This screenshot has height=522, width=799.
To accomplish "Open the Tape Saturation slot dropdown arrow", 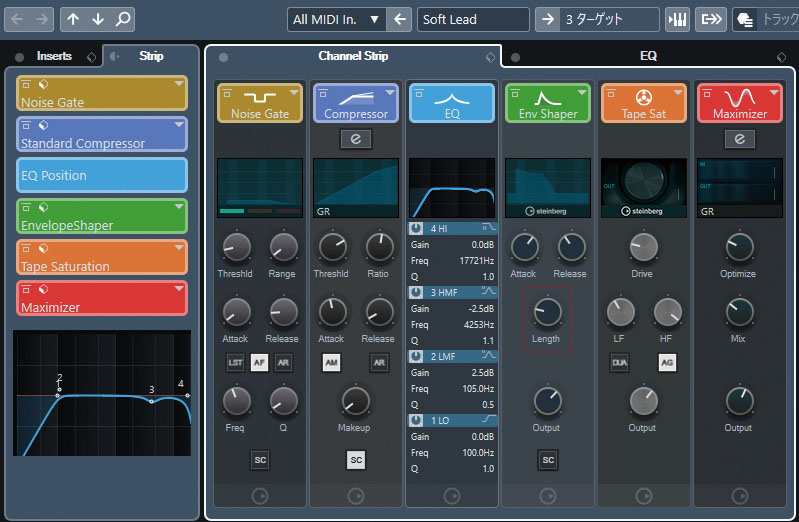I will pyautogui.click(x=179, y=248).
